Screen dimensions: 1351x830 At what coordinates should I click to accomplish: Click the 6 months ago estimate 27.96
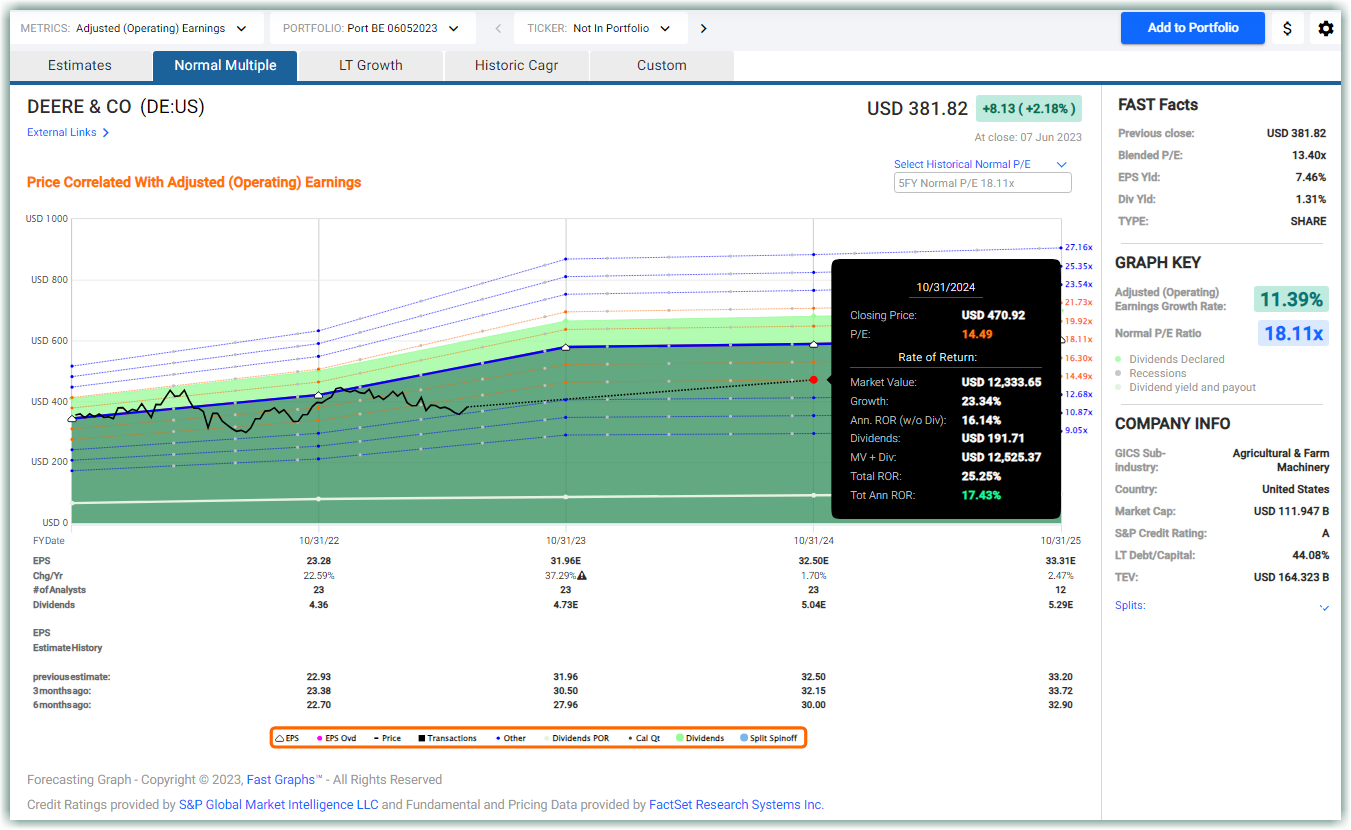566,705
